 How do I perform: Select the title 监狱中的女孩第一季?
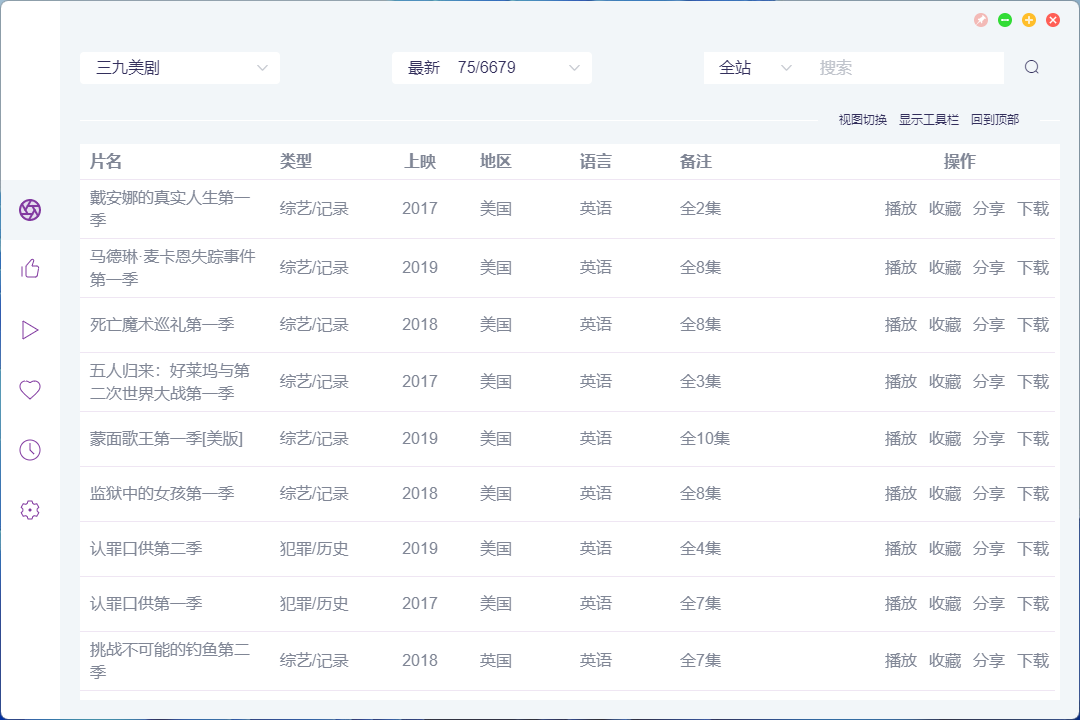pos(162,494)
